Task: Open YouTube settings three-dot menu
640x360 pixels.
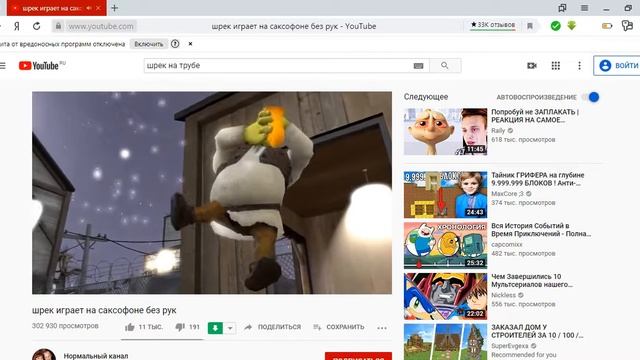Action: (x=579, y=66)
